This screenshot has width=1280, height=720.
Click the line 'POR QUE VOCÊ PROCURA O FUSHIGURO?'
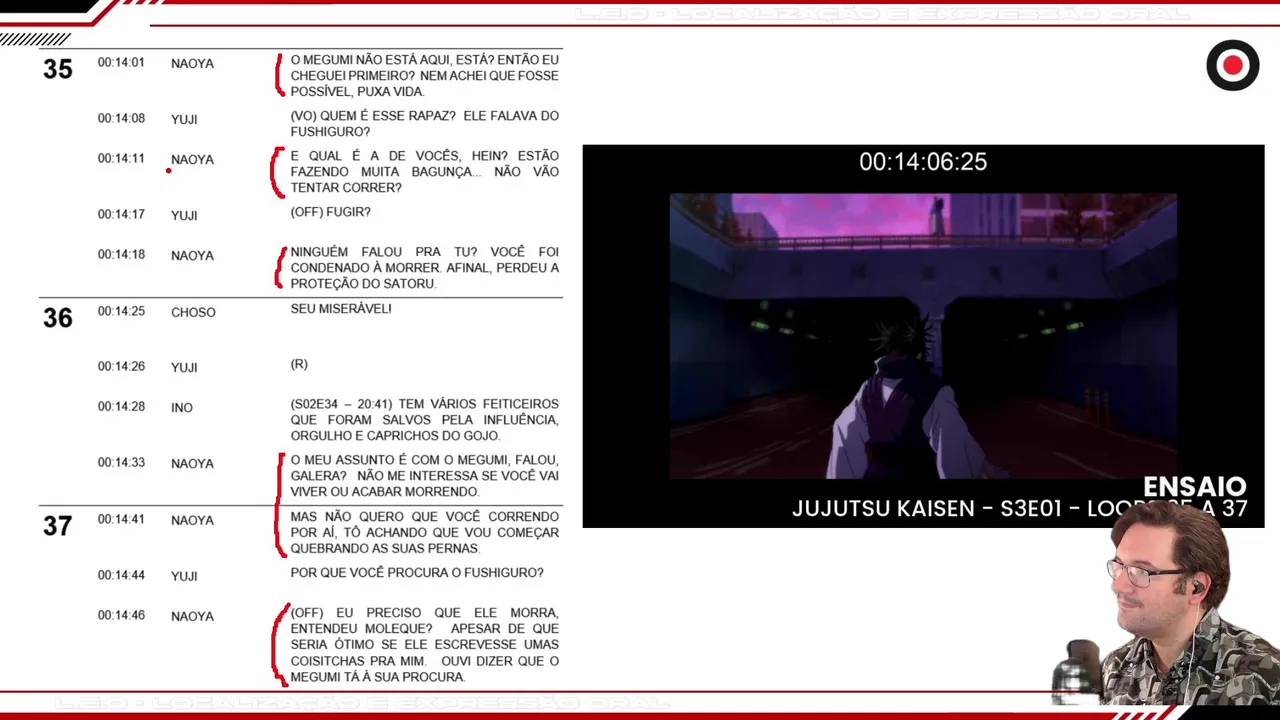[417, 573]
